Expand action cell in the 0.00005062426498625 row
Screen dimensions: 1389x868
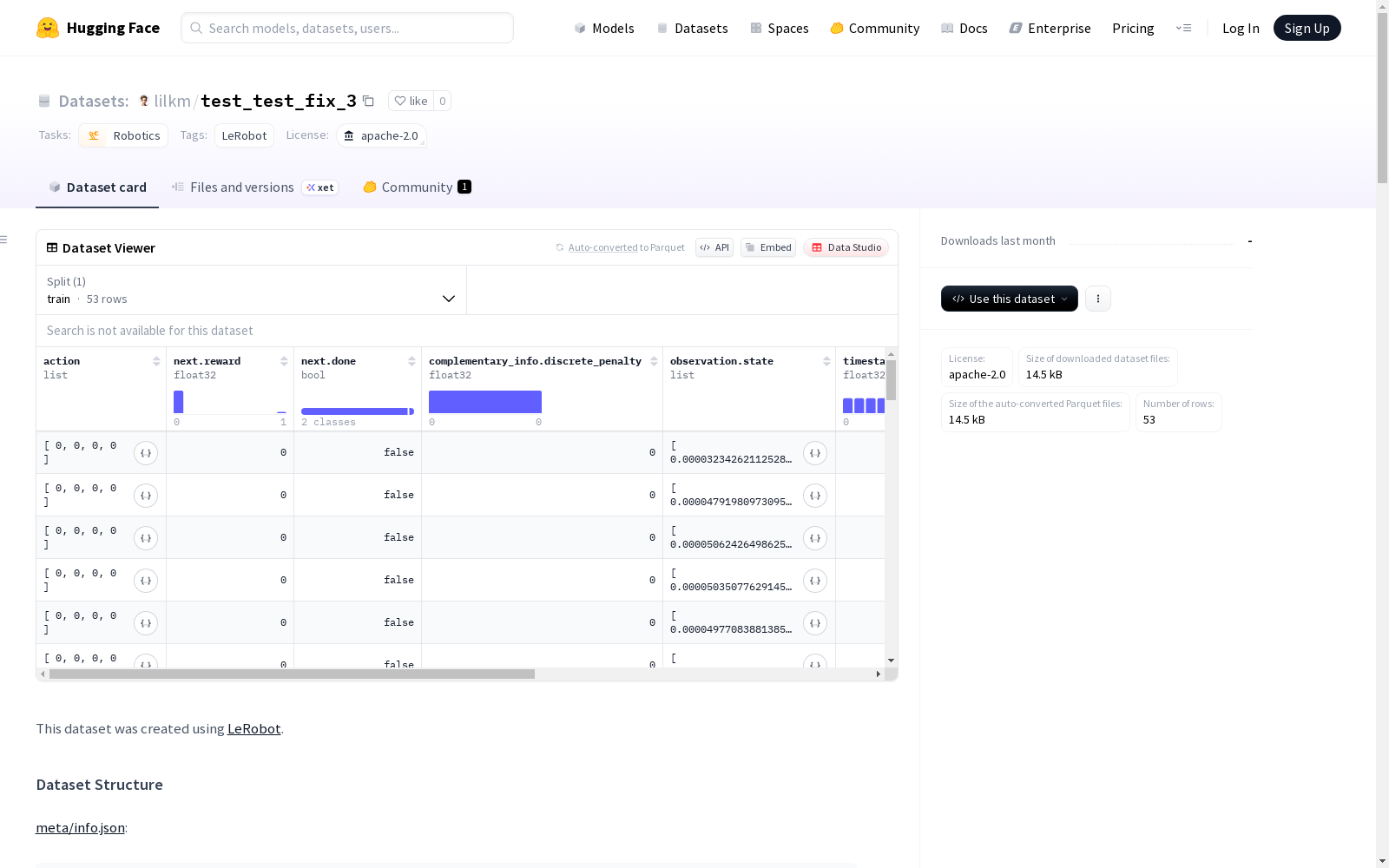146,538
